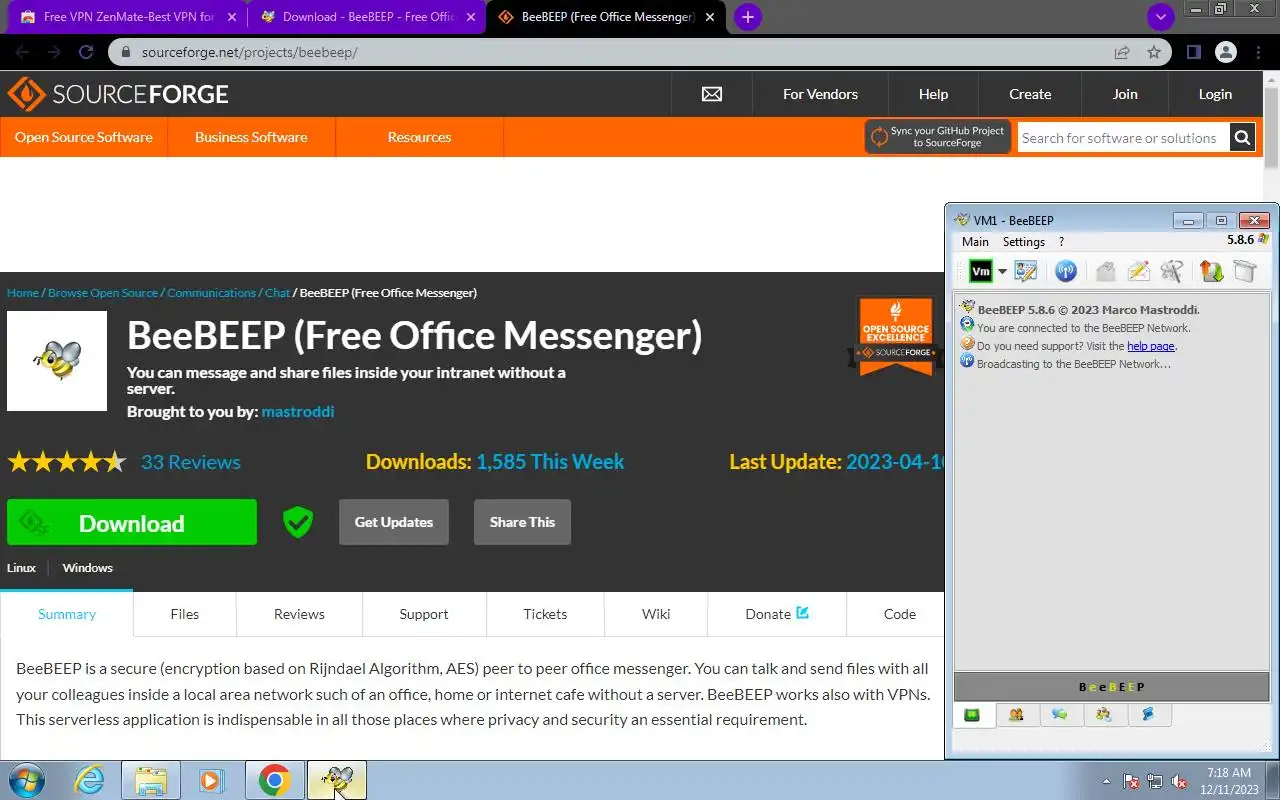Viewport: 1280px width, 800px height.
Task: Open the status dropdown arrow beside the Vm avatar
Action: [1001, 272]
